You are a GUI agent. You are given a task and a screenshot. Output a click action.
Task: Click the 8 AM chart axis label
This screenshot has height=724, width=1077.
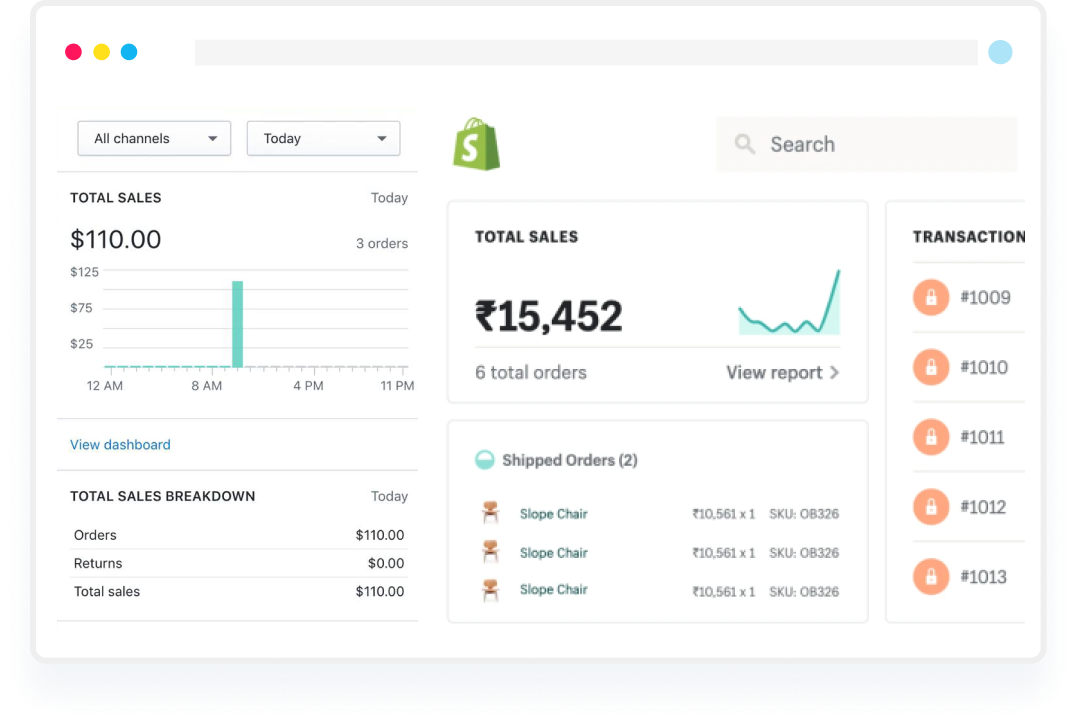pos(207,386)
